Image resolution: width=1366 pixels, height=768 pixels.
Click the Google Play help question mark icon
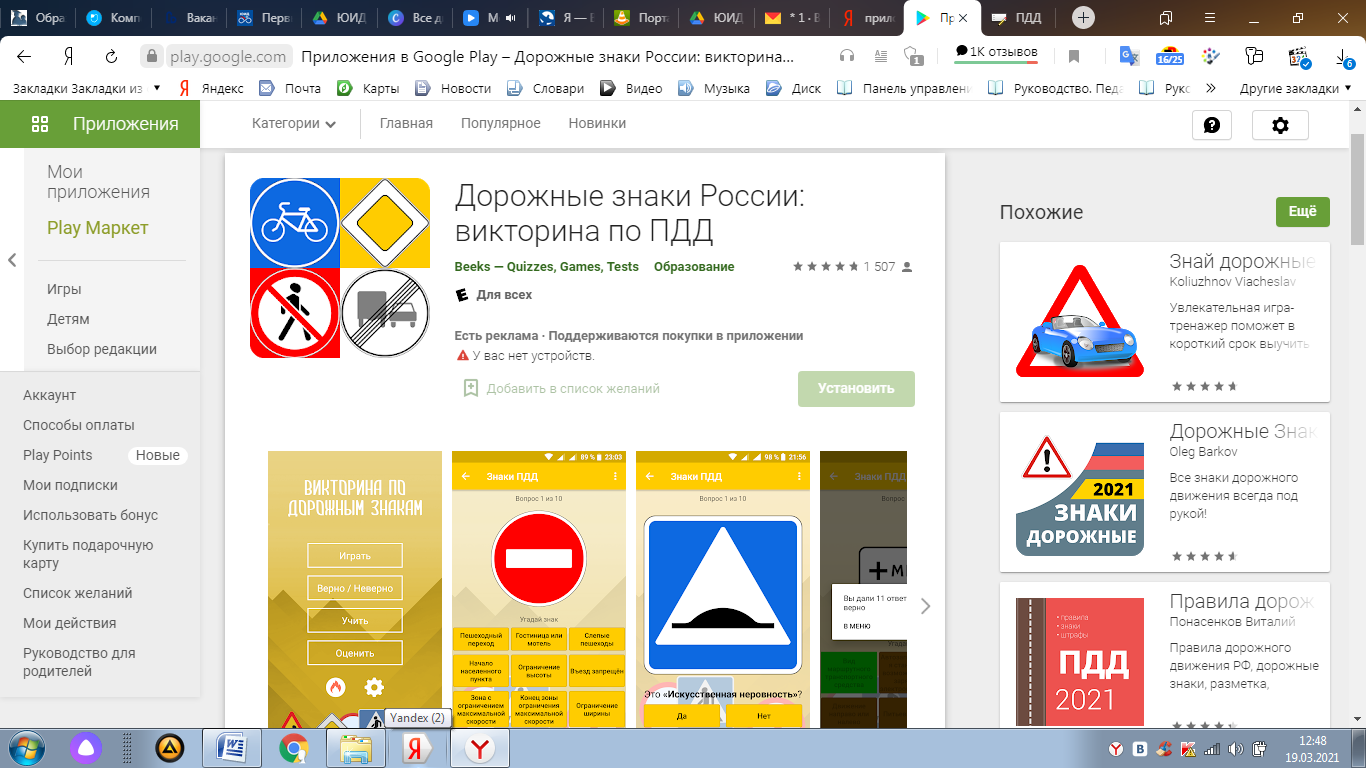coord(1212,125)
